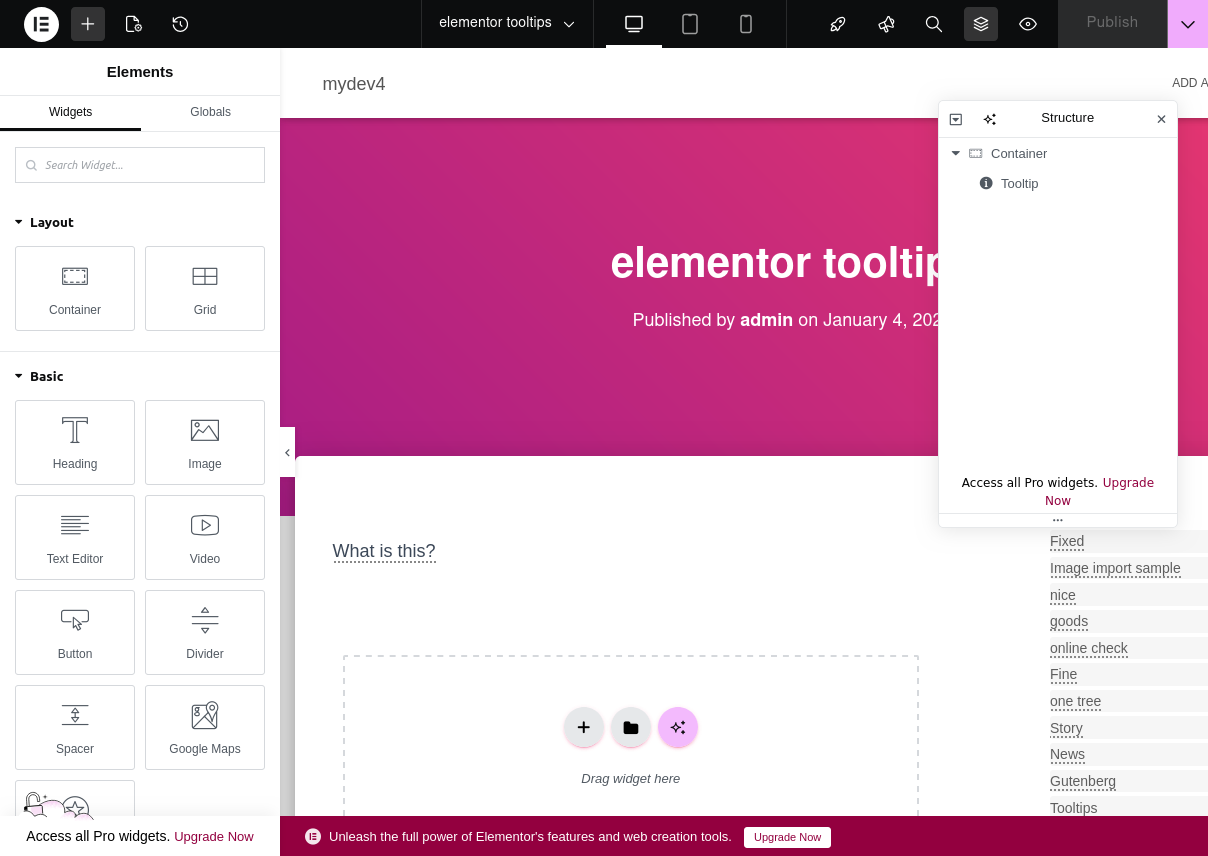Collapse the Container tree item arrow

point(955,153)
